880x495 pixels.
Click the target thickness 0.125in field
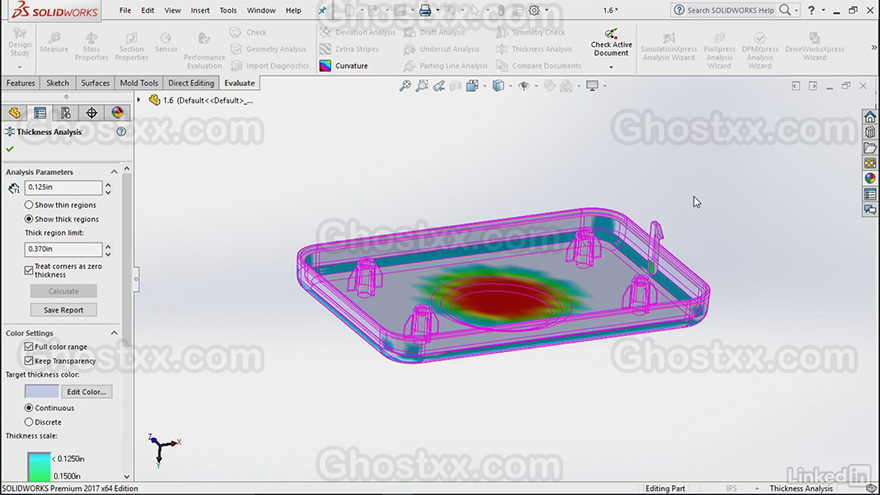63,187
